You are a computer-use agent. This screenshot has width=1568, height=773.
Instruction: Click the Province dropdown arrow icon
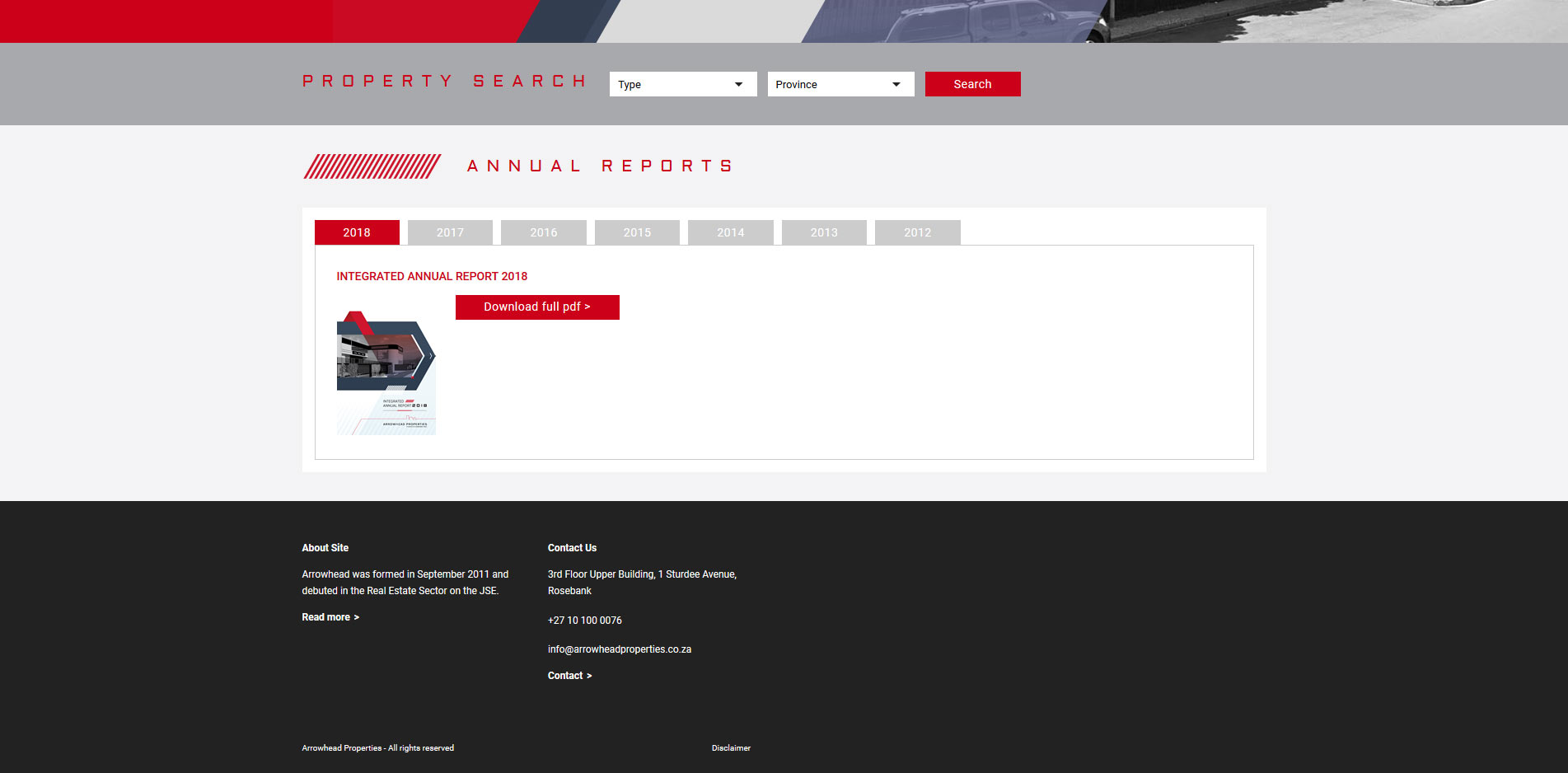click(896, 84)
